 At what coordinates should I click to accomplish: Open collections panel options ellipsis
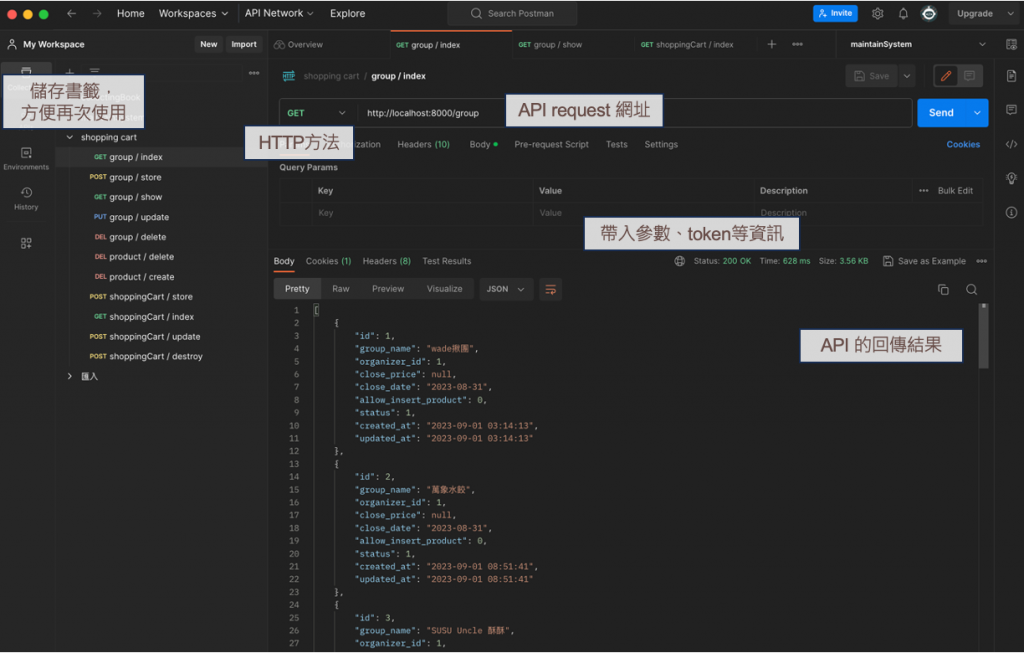[254, 73]
